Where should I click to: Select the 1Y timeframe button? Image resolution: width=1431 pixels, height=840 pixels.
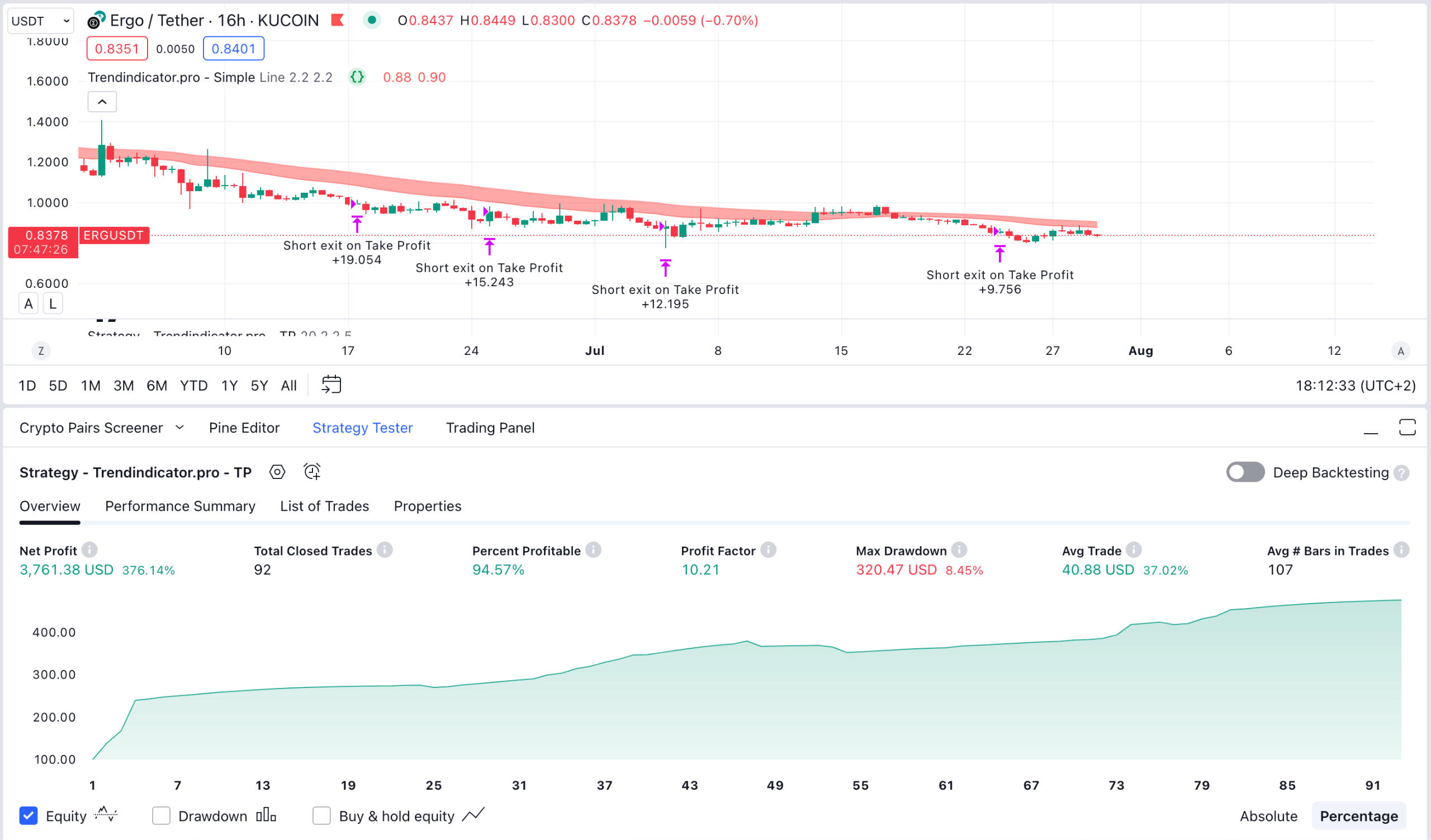point(229,385)
